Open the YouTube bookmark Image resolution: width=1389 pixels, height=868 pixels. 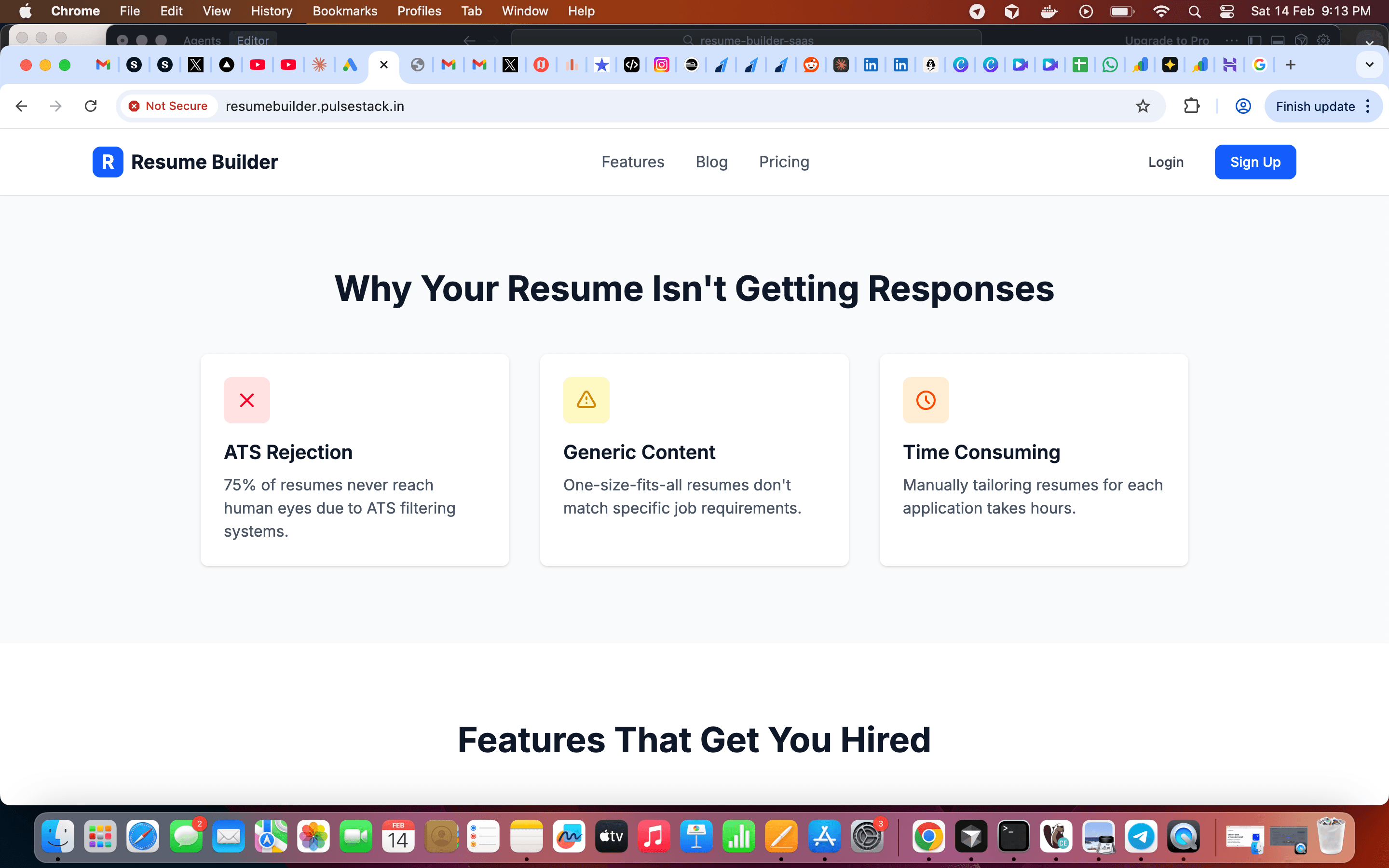pyautogui.click(x=258, y=65)
